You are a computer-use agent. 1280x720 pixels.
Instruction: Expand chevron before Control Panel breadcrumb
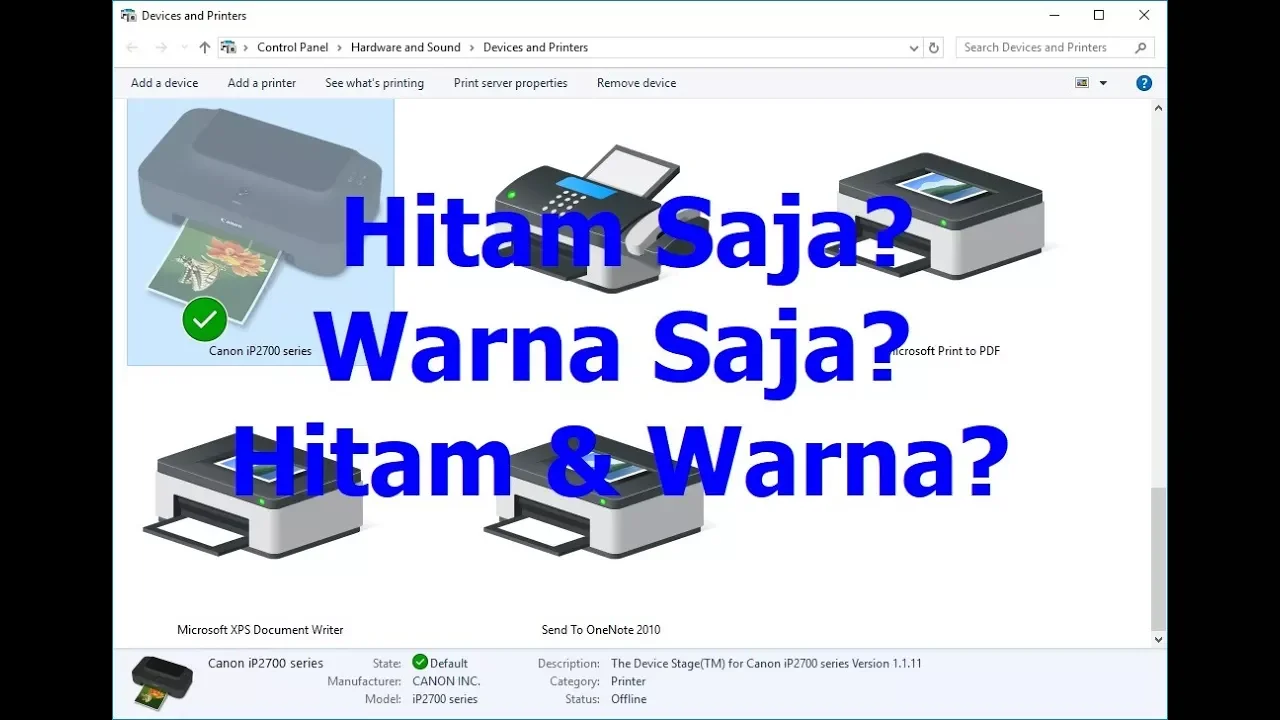click(246, 47)
